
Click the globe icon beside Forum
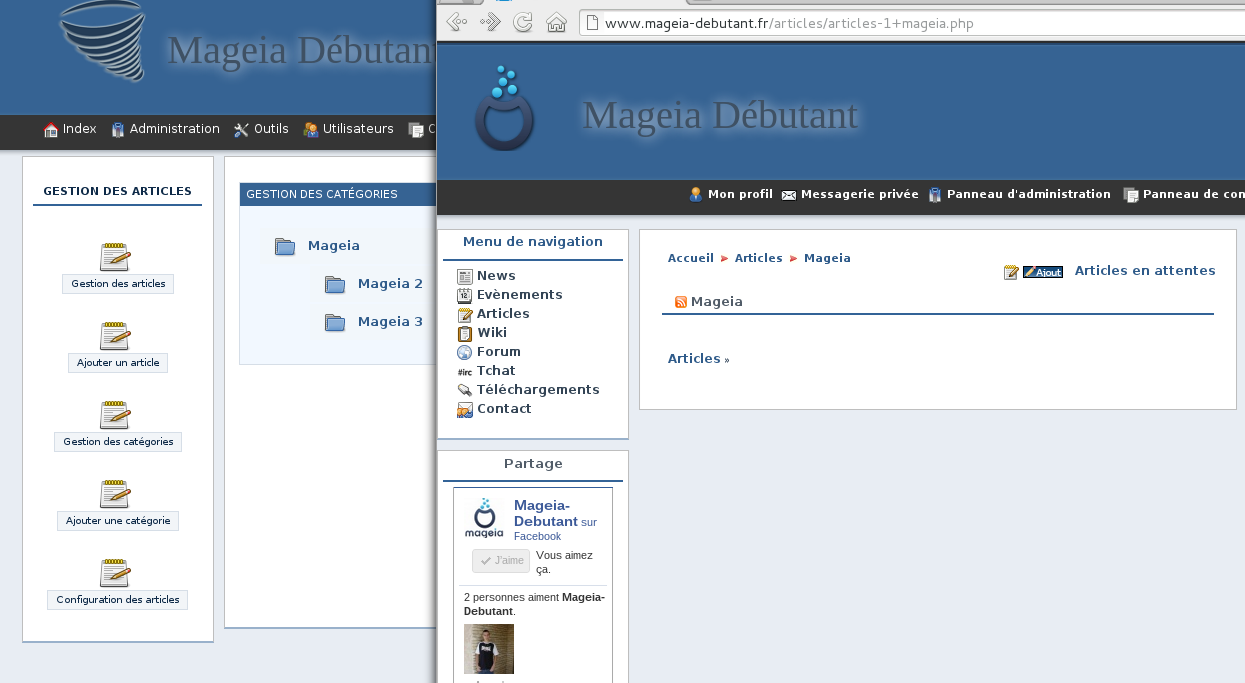[x=465, y=352]
